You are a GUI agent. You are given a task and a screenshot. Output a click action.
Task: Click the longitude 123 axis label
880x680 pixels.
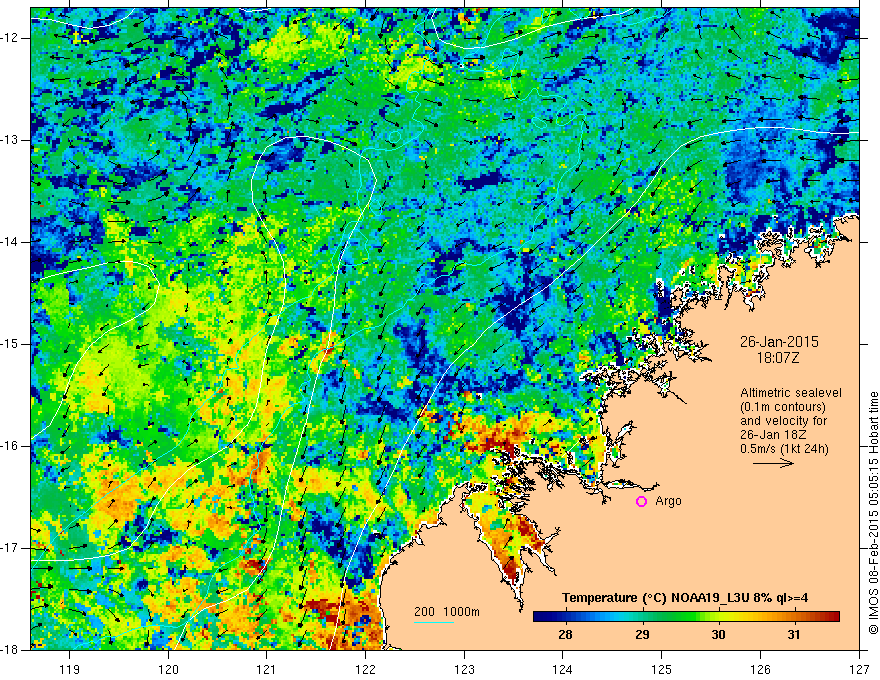(x=464, y=669)
